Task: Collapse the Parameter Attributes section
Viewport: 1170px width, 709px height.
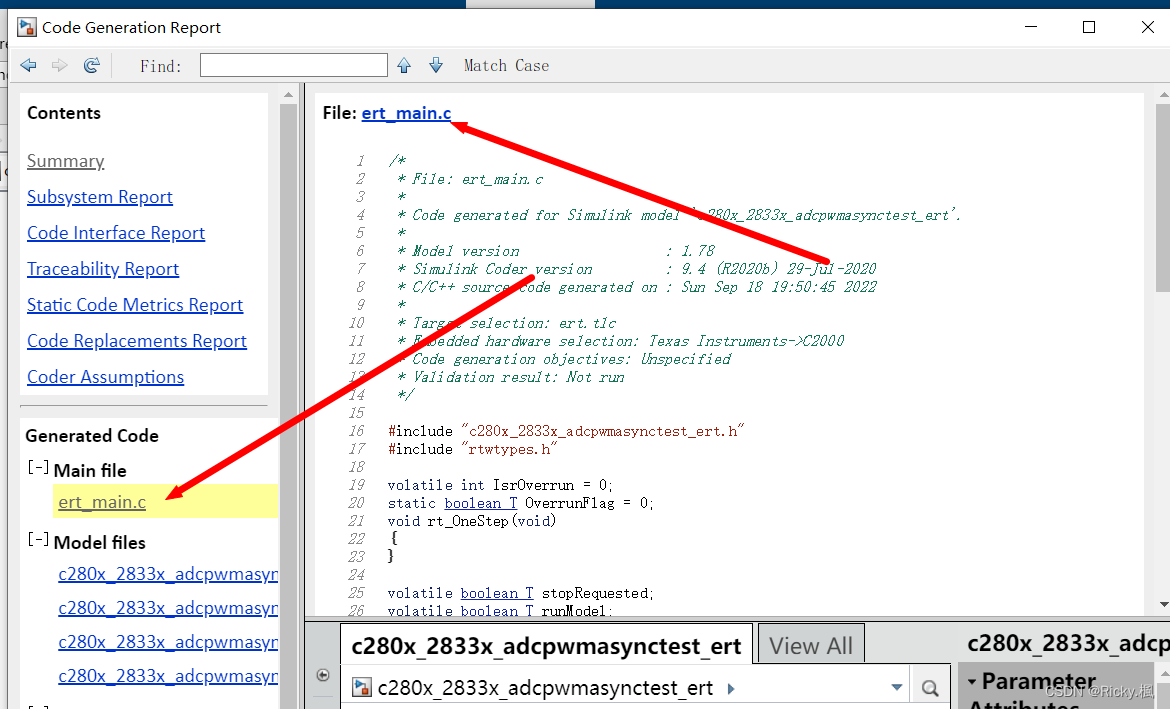Action: 972,681
